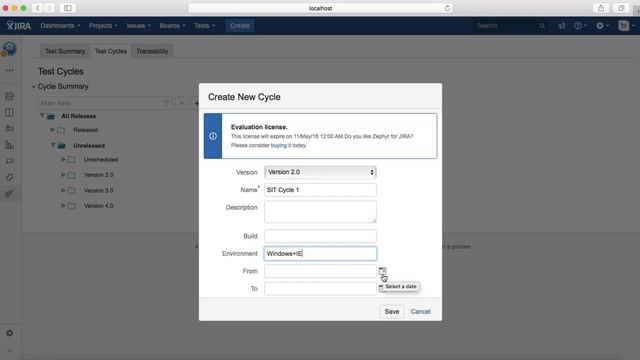Open the Dashboards menu

60,26
